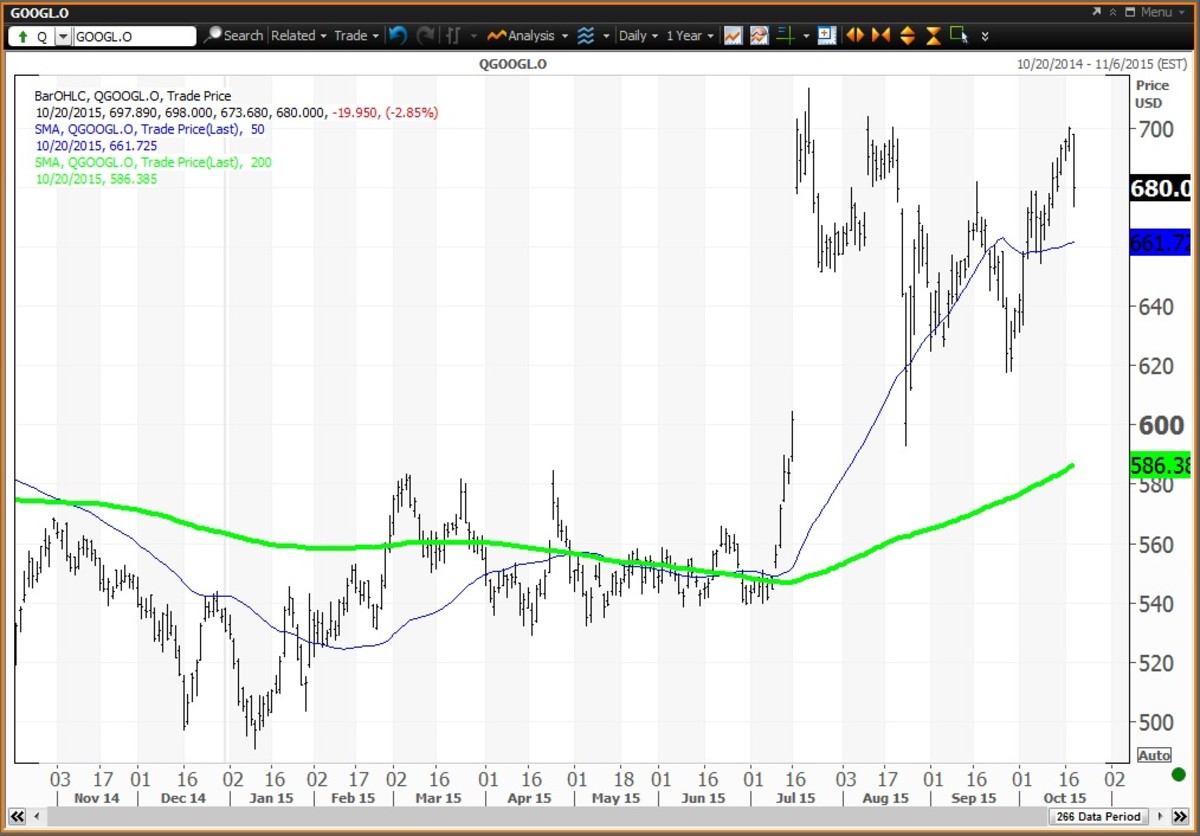
Task: Click the blue undo arrow icon
Action: pos(398,35)
